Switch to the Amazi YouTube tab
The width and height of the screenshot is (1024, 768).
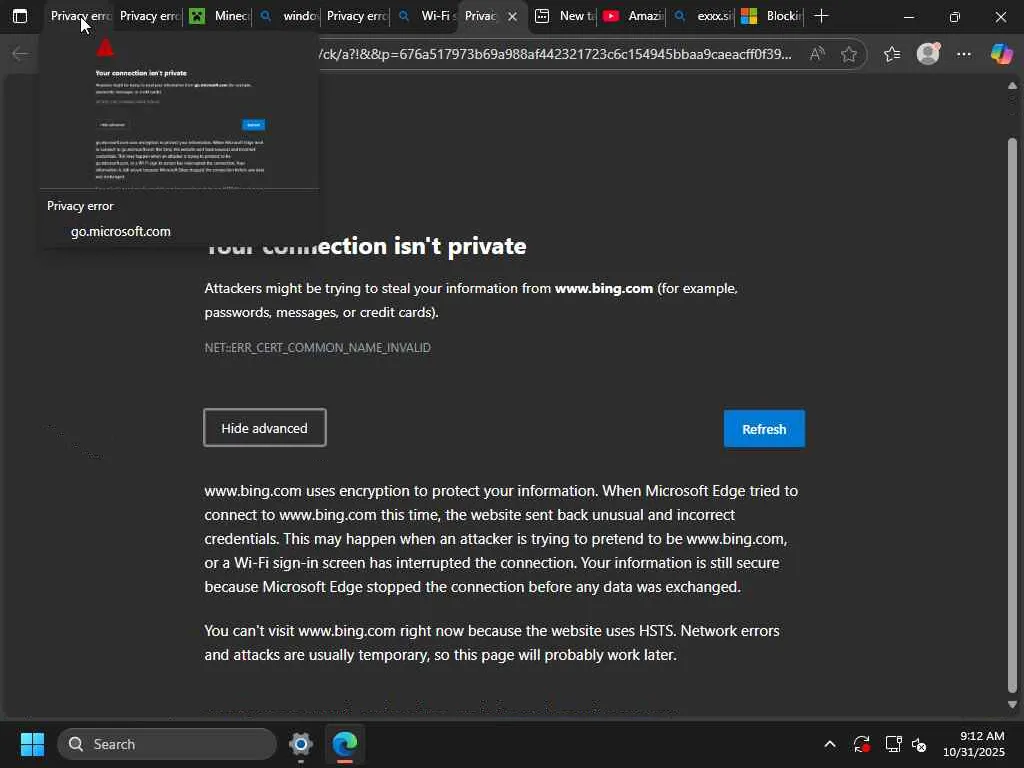pos(633,16)
